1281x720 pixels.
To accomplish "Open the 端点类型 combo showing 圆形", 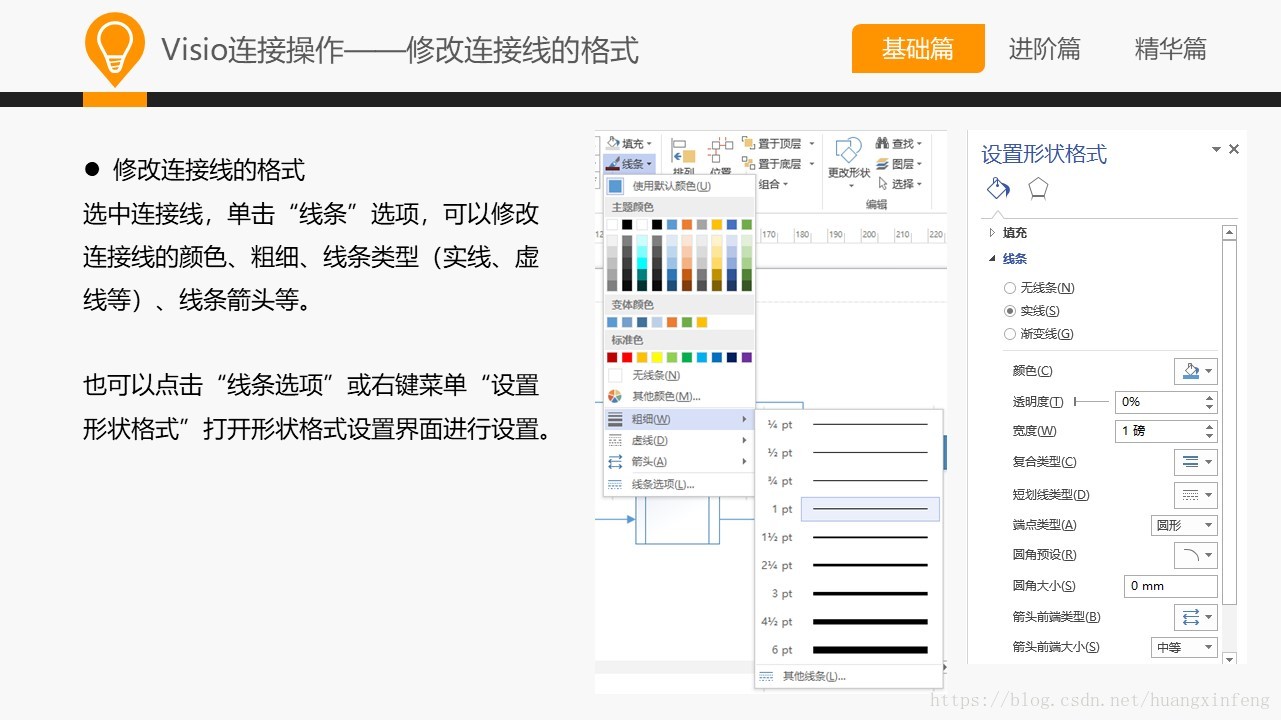I will 1185,525.
